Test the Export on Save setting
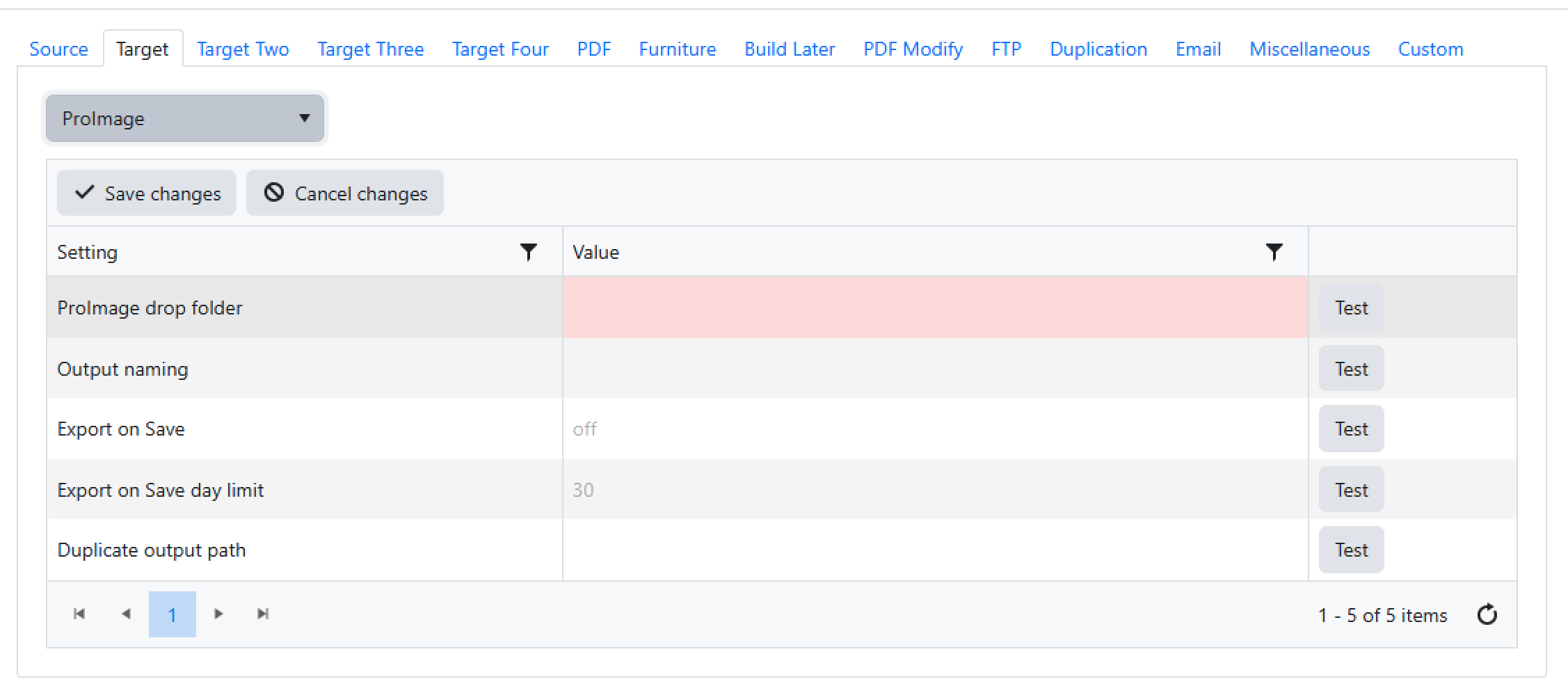1568x693 pixels. [x=1351, y=429]
